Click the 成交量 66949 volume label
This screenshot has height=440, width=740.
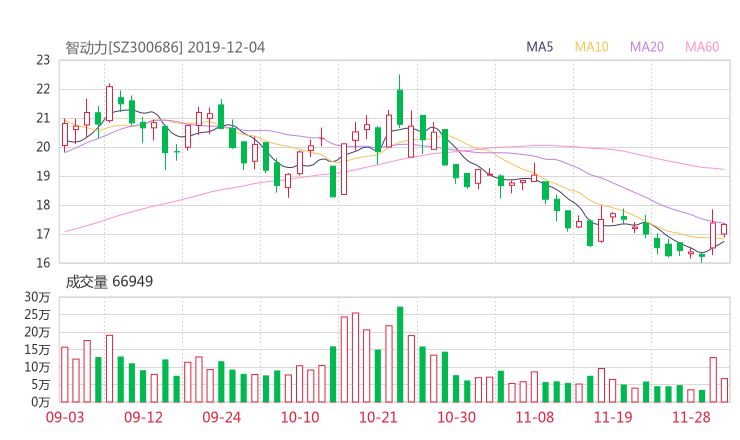(109, 282)
